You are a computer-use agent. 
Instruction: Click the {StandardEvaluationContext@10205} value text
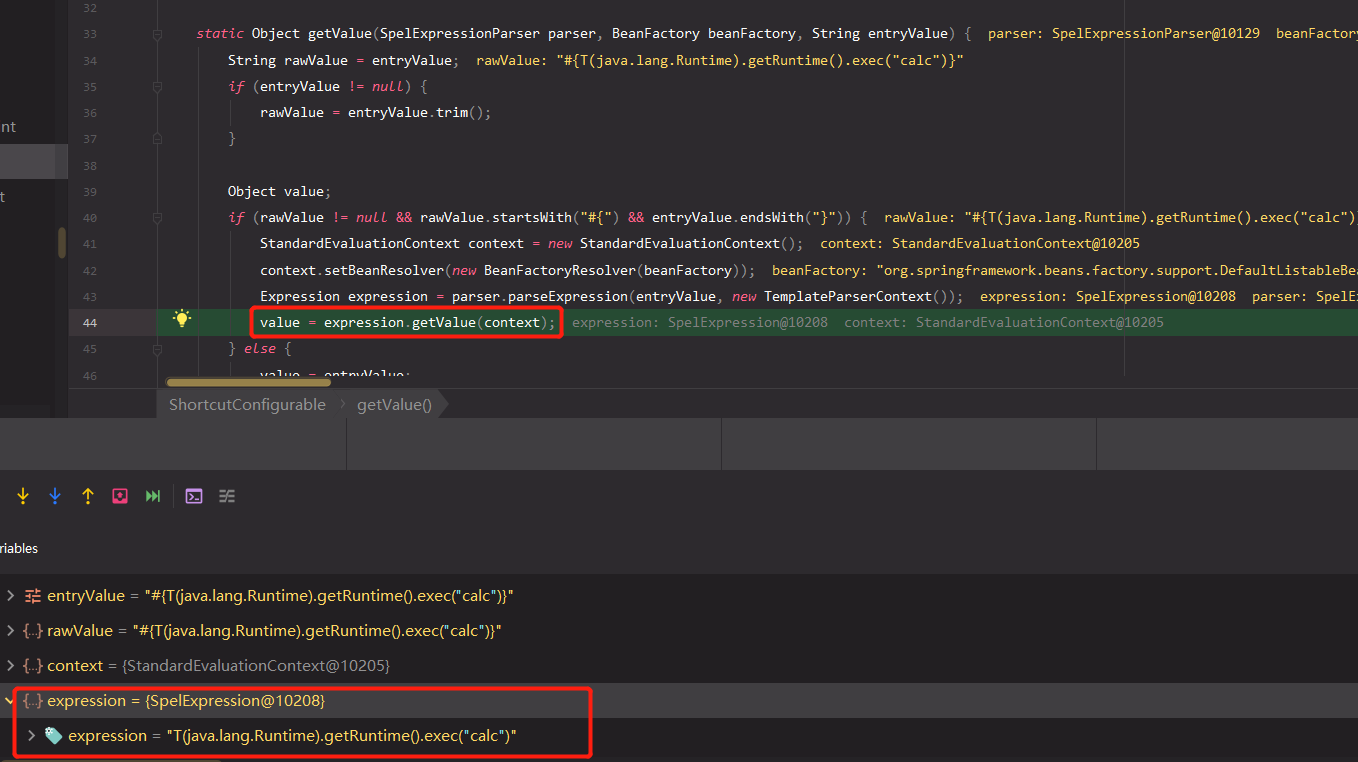coord(256,665)
